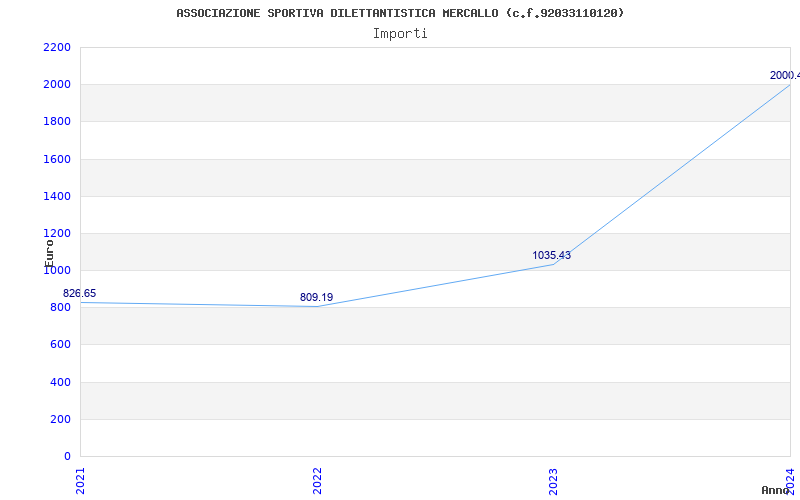Select the 1400 y-axis tick label
Image resolution: width=800 pixels, height=500 pixels.
pos(57,197)
